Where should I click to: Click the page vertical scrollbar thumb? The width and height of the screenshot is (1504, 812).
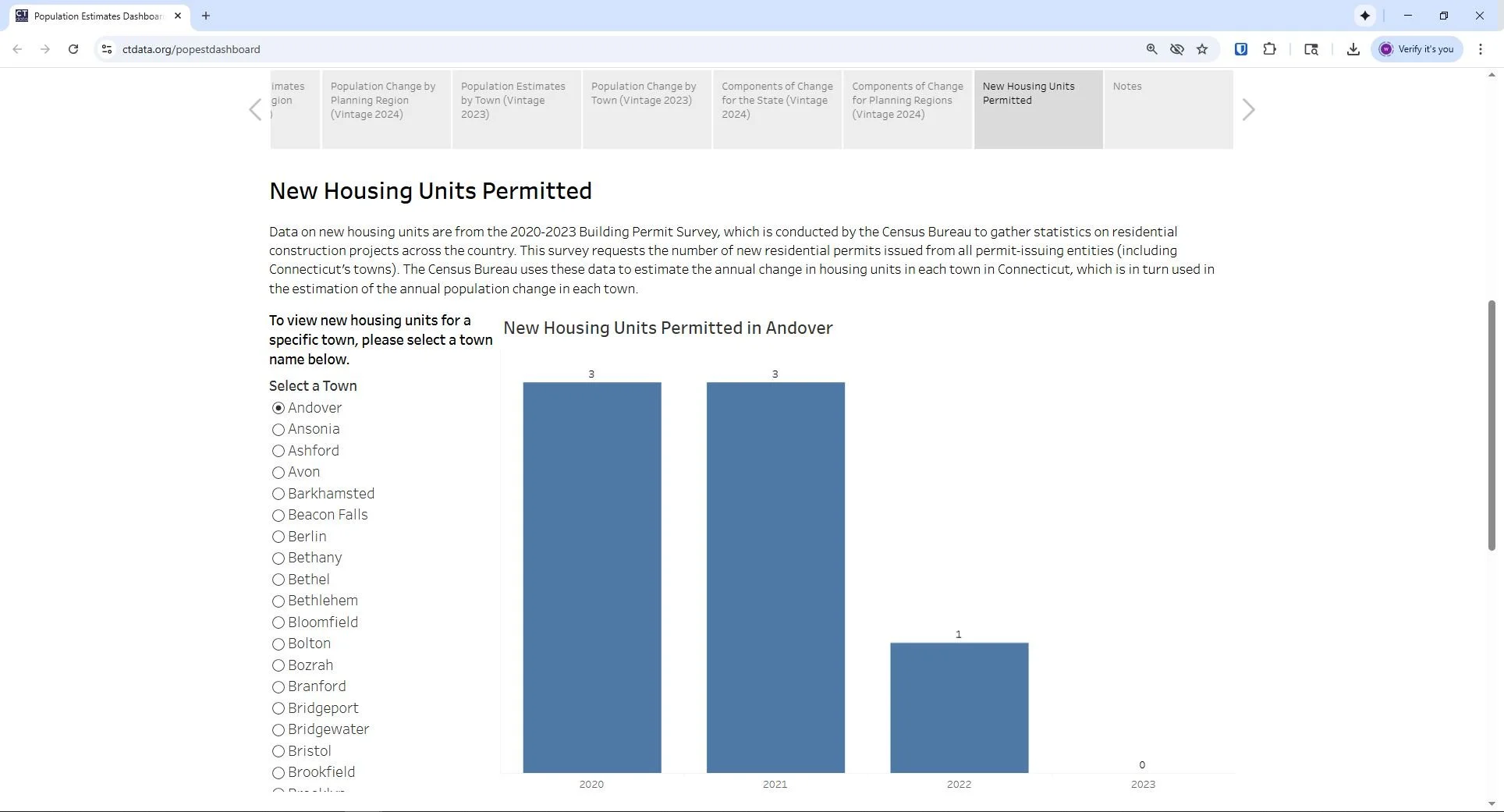(1492, 425)
